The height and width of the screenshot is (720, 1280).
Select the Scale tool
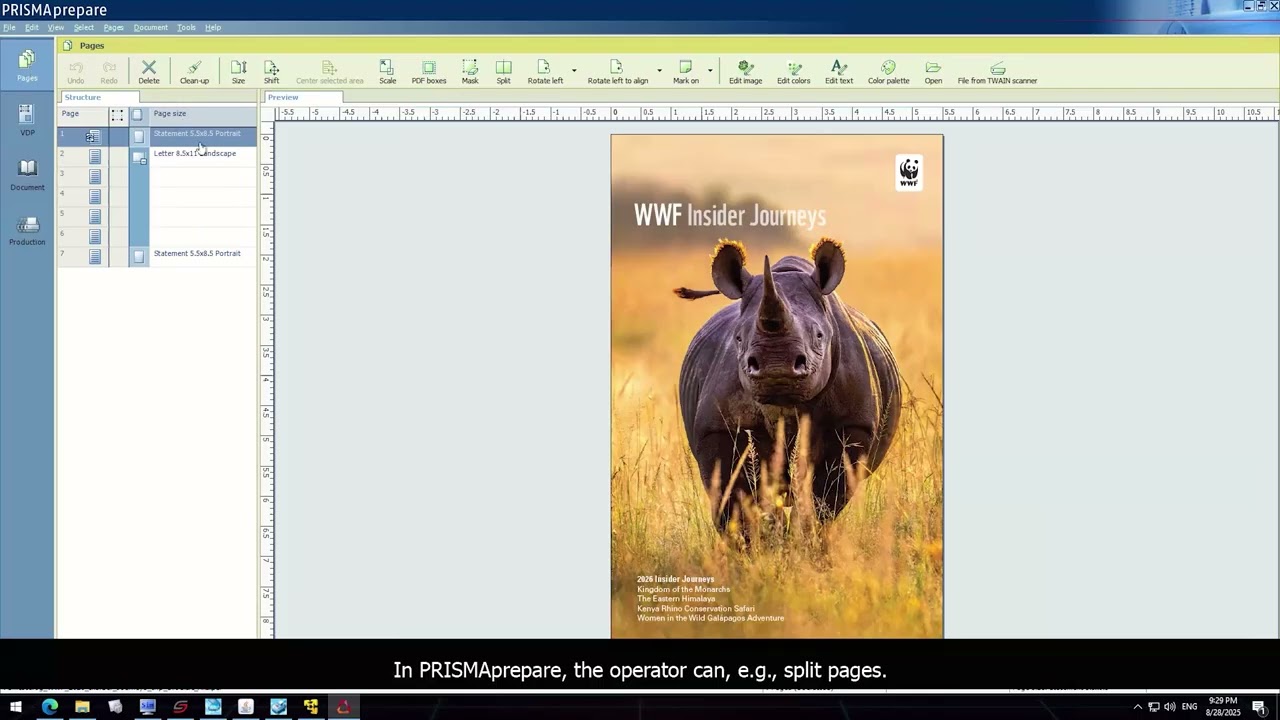click(x=387, y=72)
